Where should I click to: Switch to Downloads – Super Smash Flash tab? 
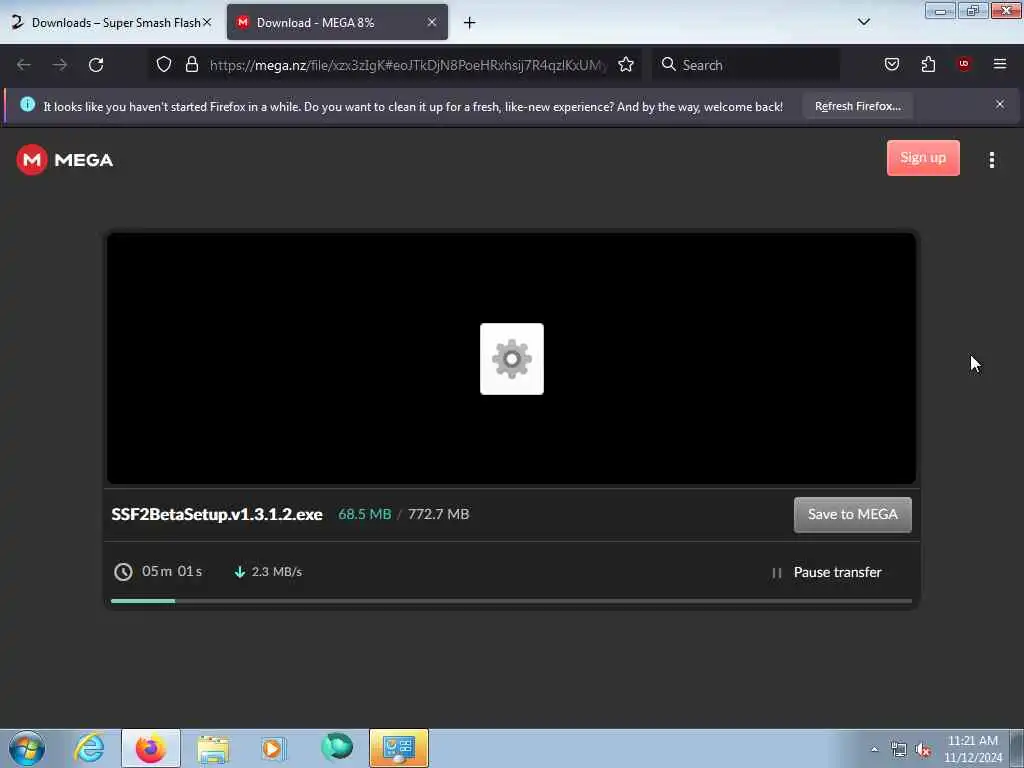coord(110,23)
